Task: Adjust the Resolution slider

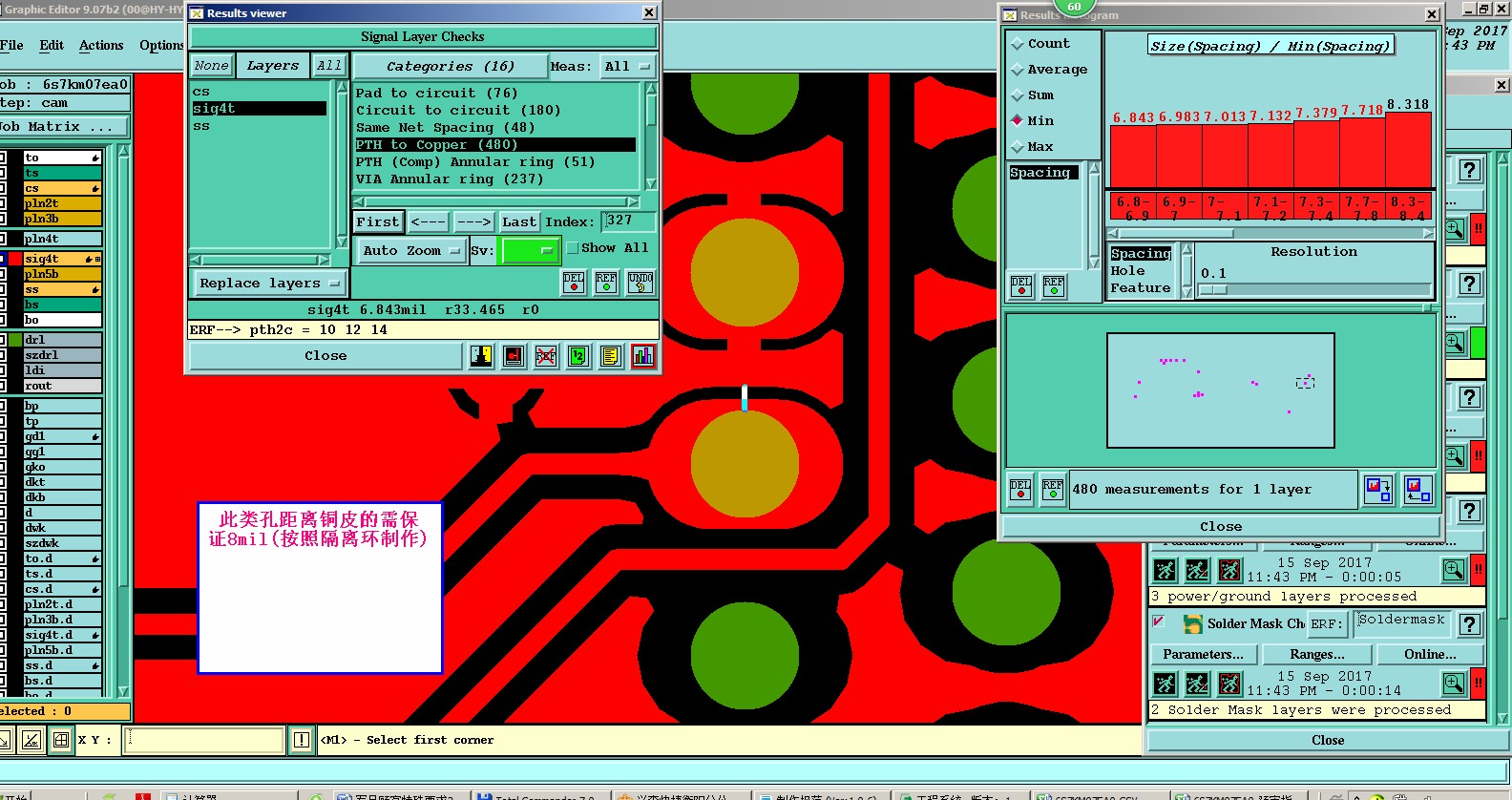Action: (x=1212, y=290)
